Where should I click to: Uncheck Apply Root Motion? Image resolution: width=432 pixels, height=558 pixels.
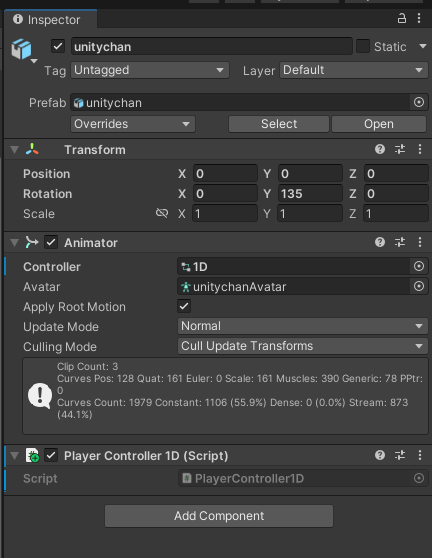point(184,306)
